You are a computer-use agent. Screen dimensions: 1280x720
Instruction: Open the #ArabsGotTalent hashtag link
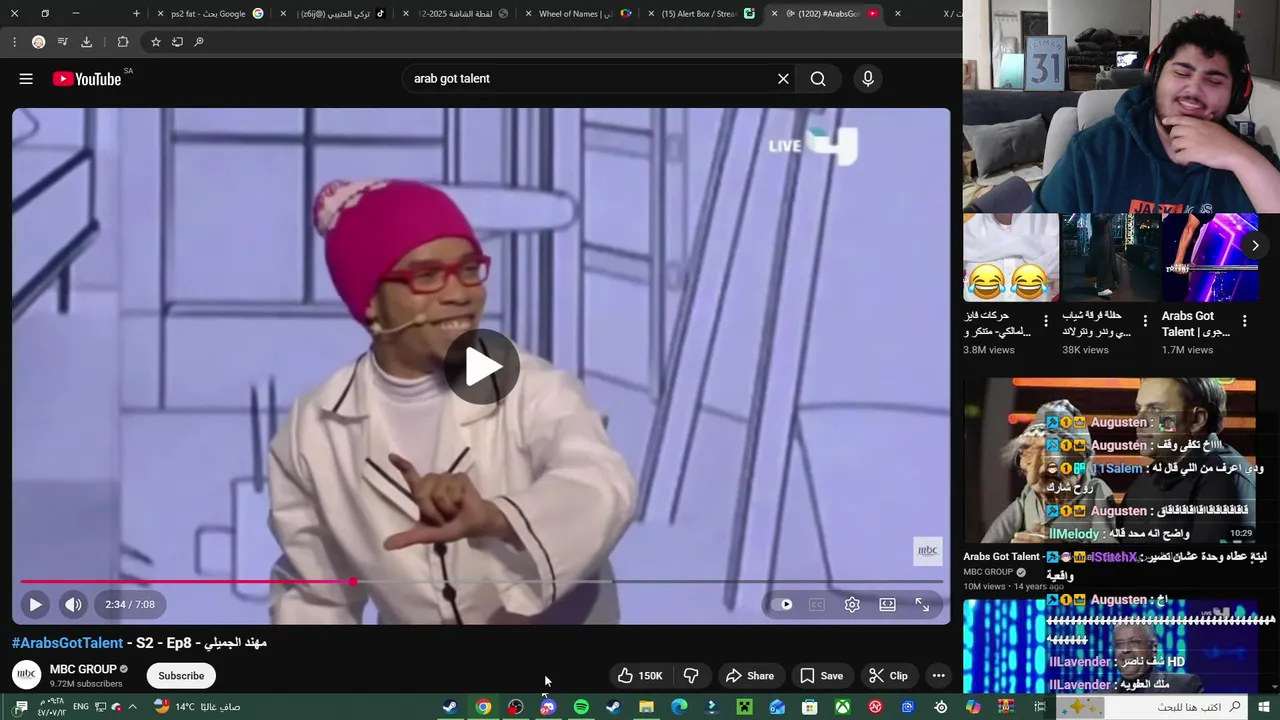67,643
